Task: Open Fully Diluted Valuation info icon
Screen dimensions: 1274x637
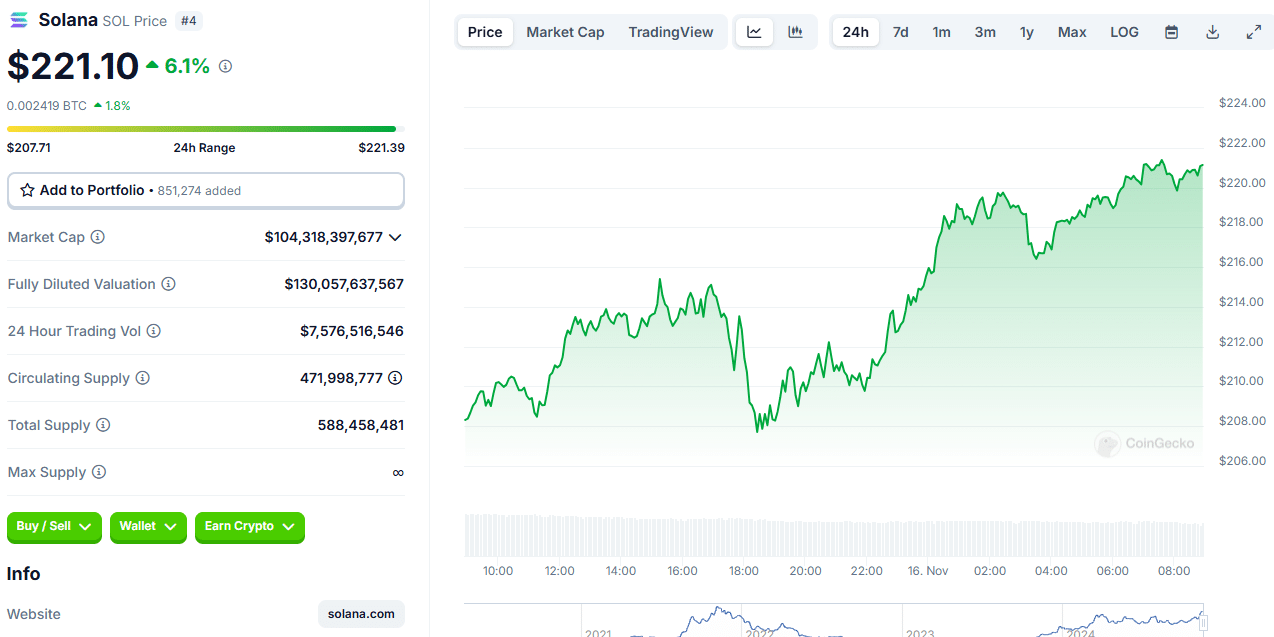Action: click(169, 284)
